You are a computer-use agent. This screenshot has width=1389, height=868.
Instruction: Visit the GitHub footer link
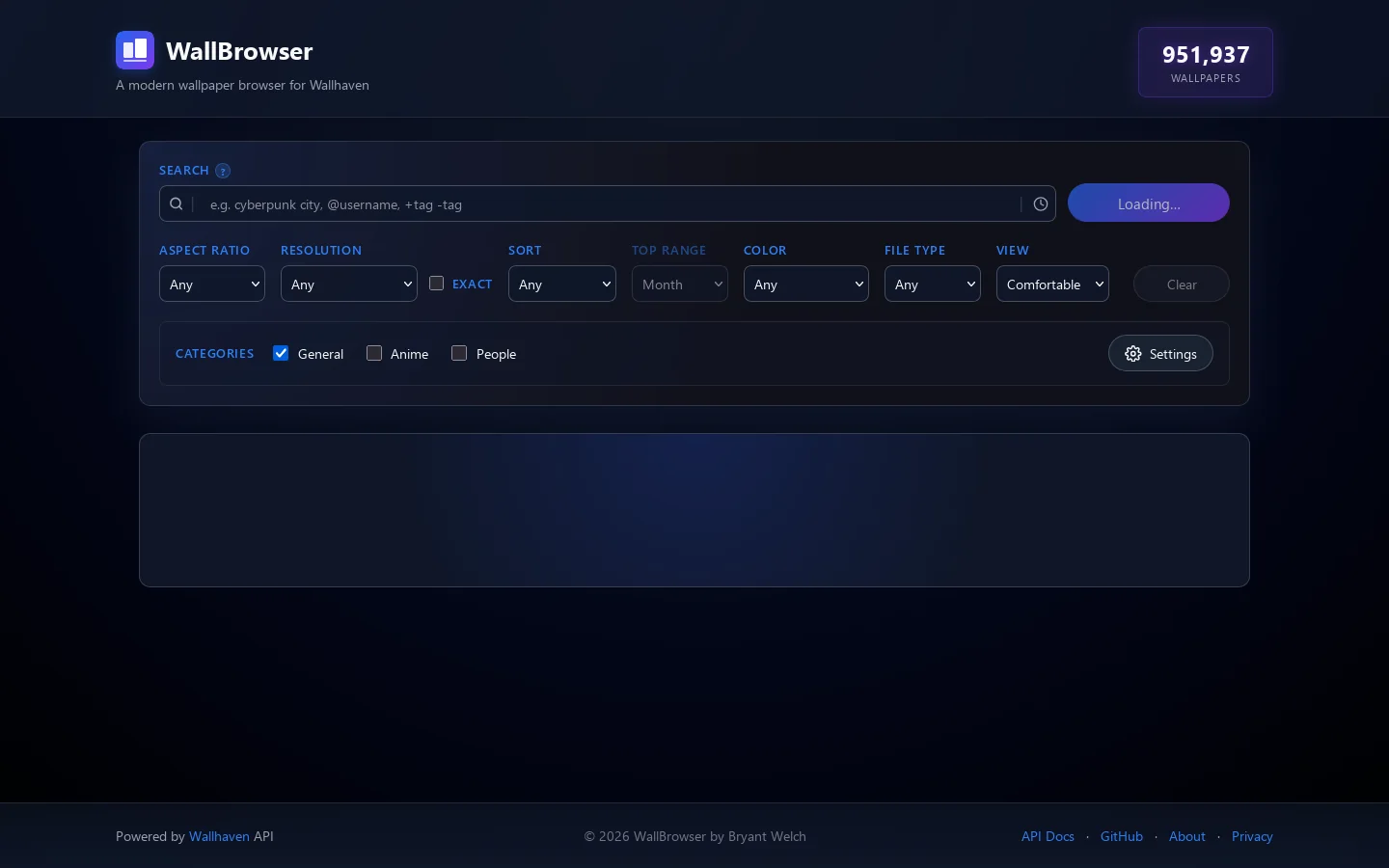pyautogui.click(x=1122, y=836)
